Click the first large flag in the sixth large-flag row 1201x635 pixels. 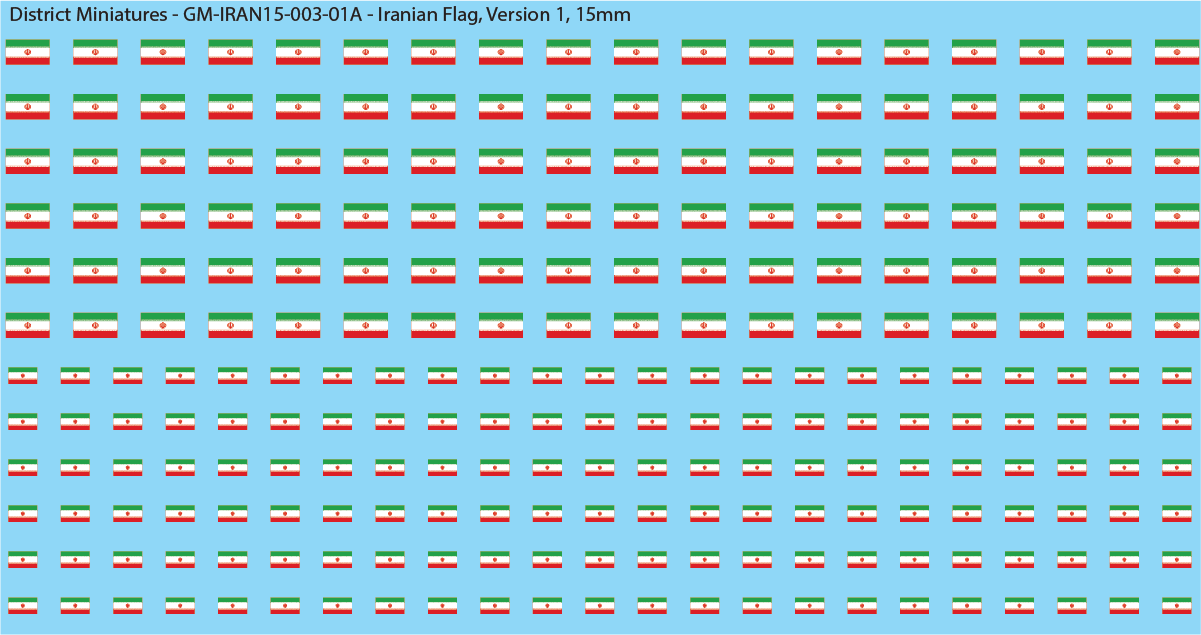point(27,325)
